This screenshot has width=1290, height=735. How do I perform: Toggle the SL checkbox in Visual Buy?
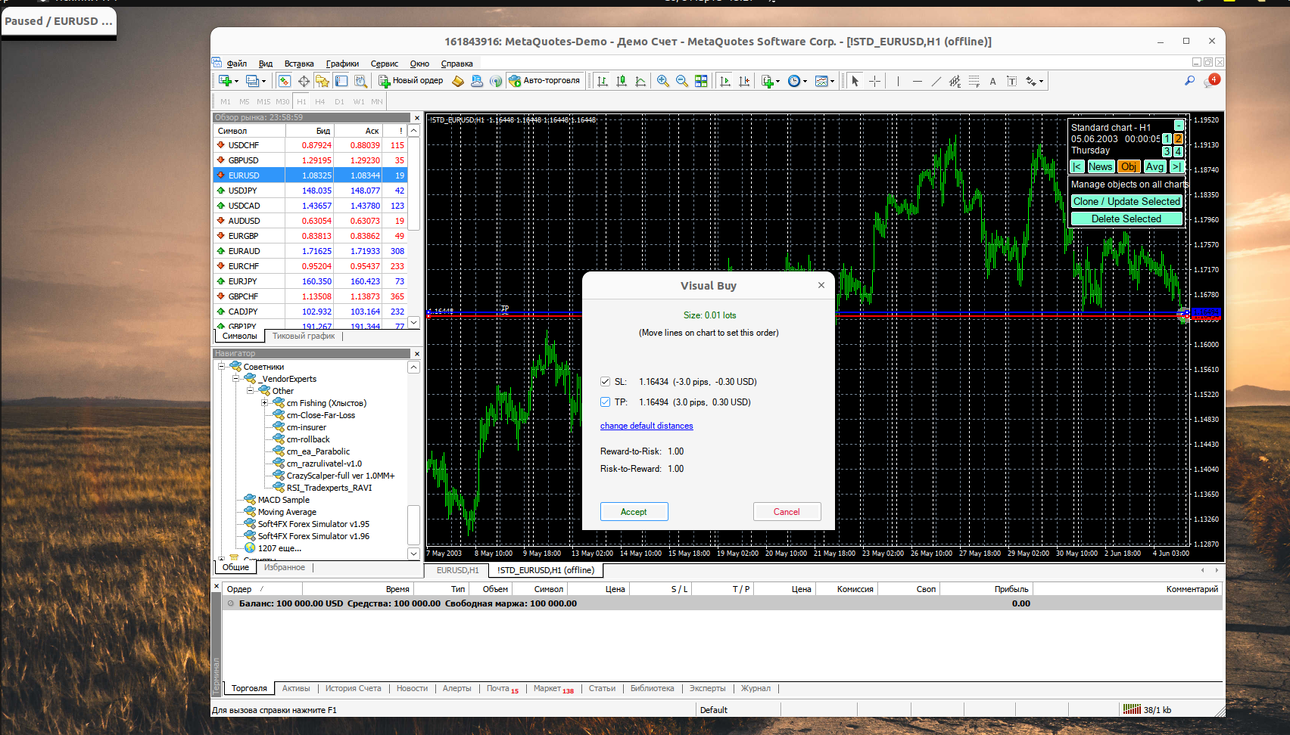click(605, 382)
